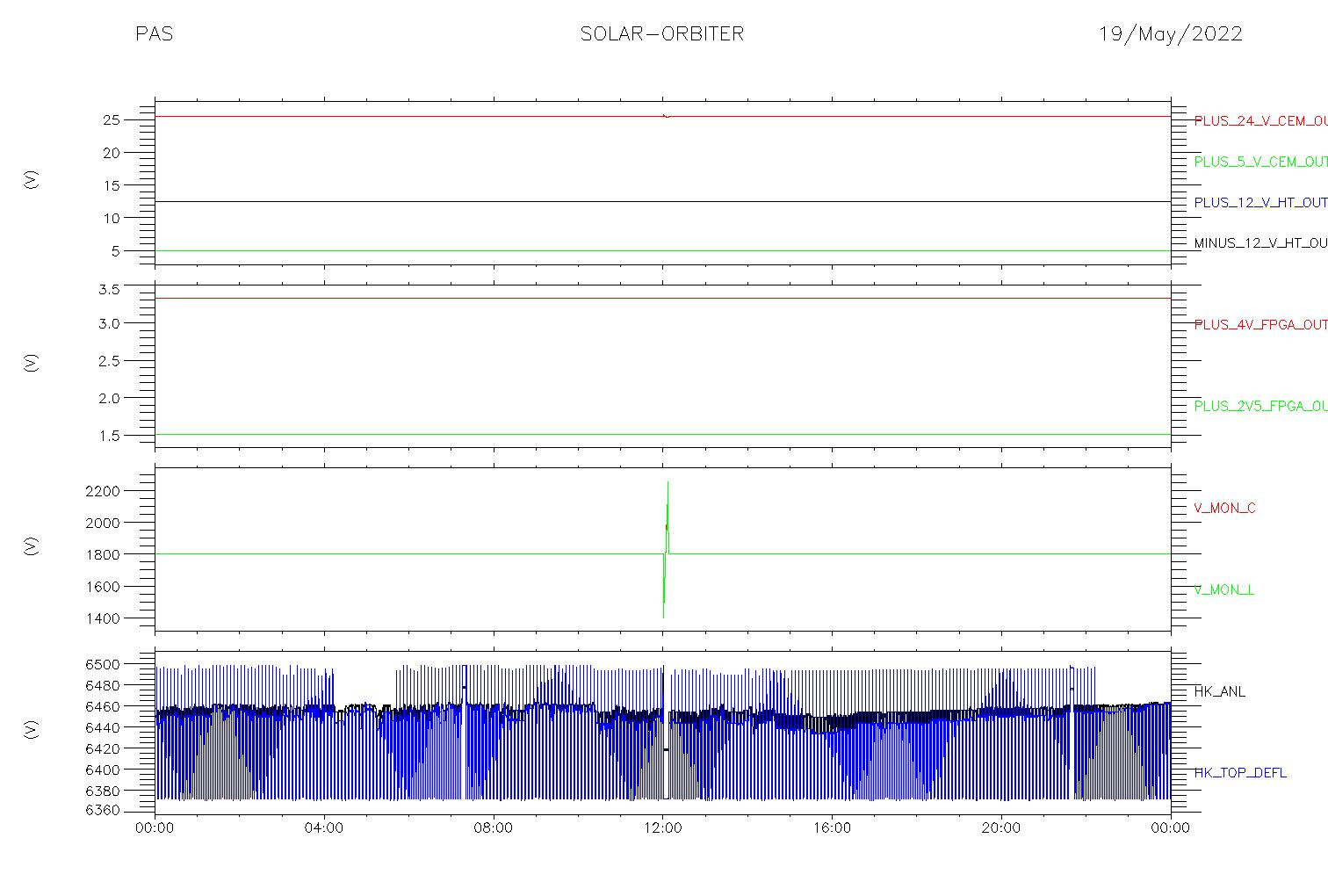The image size is (1328, 896).
Task: Click the SOLAR-ORBITER heading
Action: [x=662, y=34]
